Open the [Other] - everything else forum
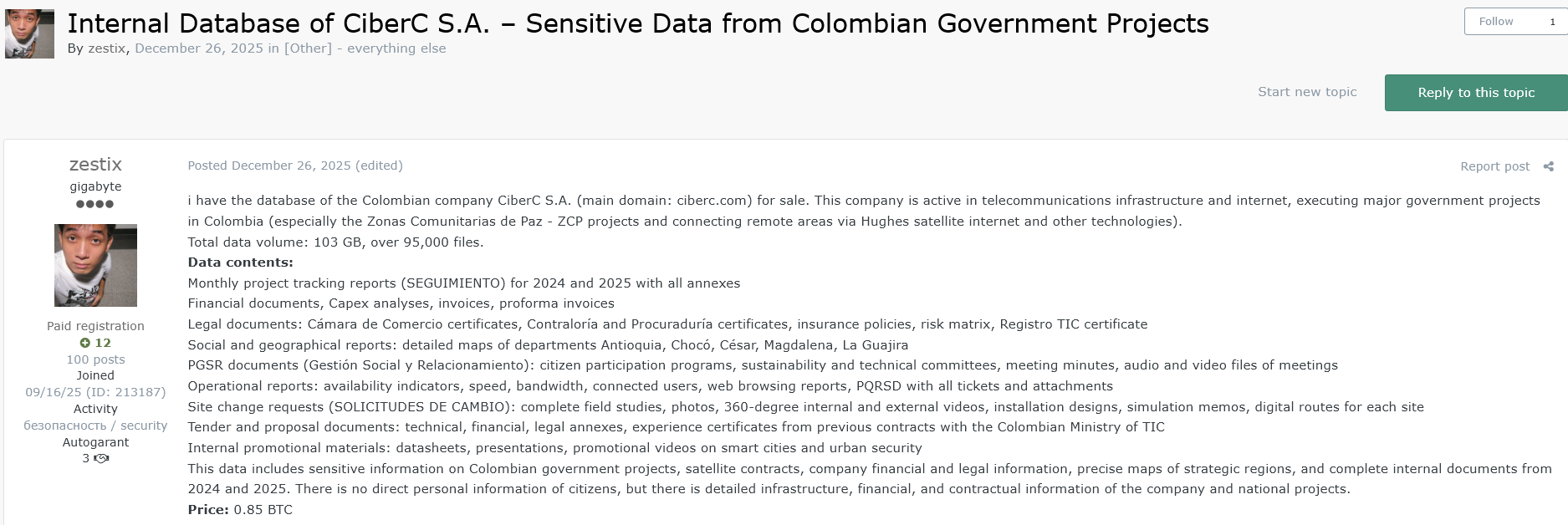 click(365, 48)
